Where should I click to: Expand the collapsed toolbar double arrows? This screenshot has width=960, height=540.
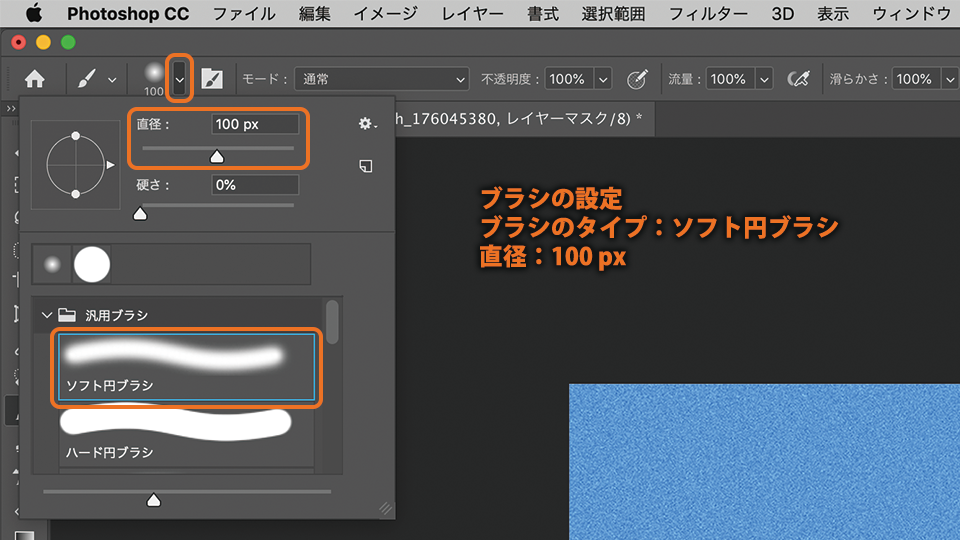click(11, 109)
